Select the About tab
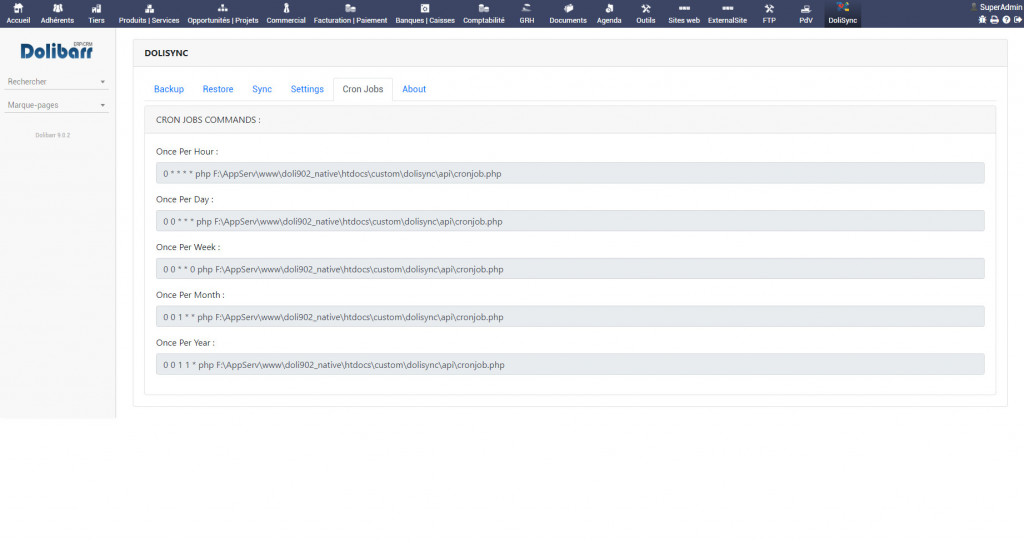 click(414, 89)
